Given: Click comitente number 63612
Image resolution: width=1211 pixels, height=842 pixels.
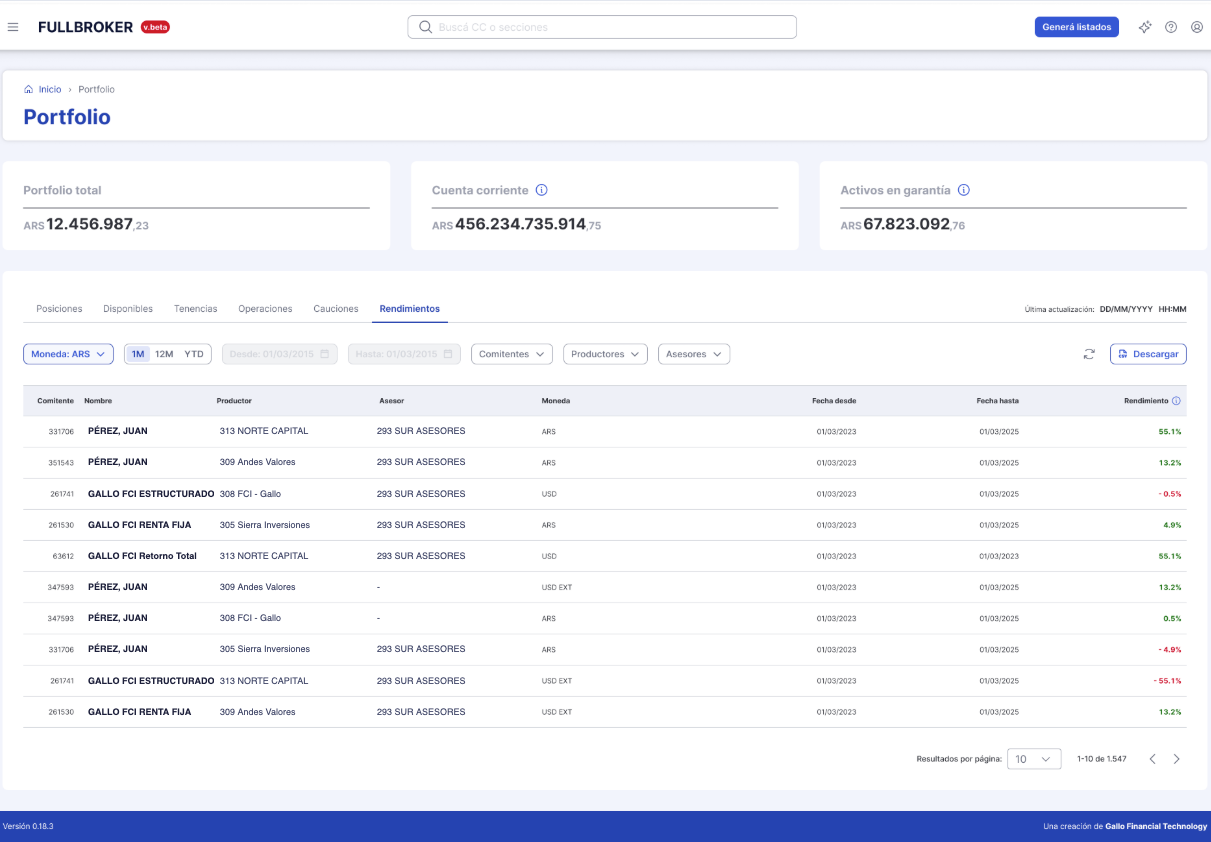Looking at the screenshot, I should 63,556.
